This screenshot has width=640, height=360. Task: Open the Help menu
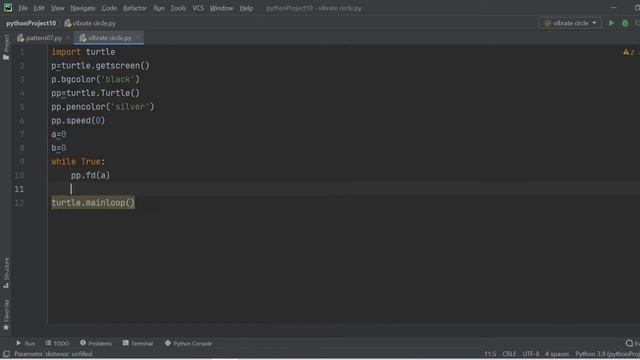coord(246,8)
